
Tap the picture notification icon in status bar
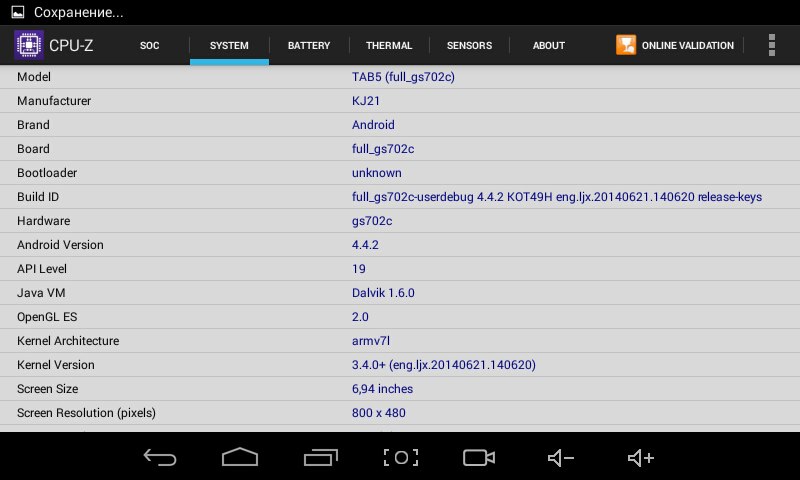(x=18, y=12)
